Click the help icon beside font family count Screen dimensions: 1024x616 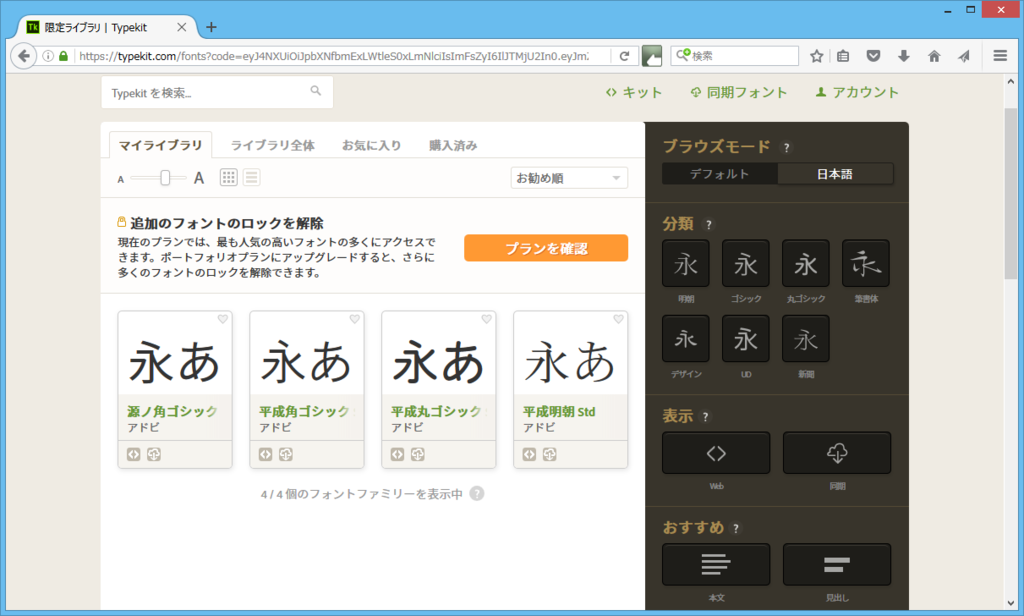click(477, 494)
